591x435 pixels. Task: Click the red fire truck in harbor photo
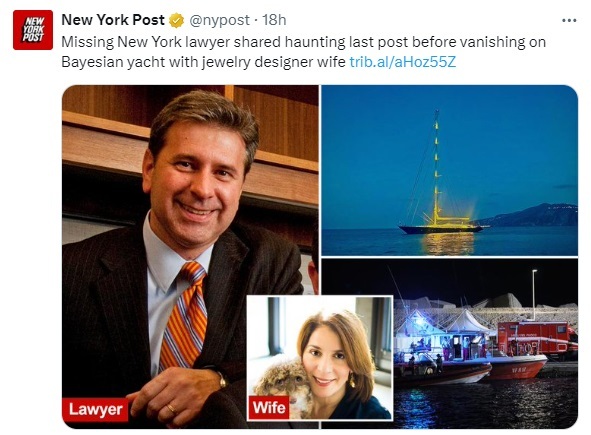[x=537, y=339]
